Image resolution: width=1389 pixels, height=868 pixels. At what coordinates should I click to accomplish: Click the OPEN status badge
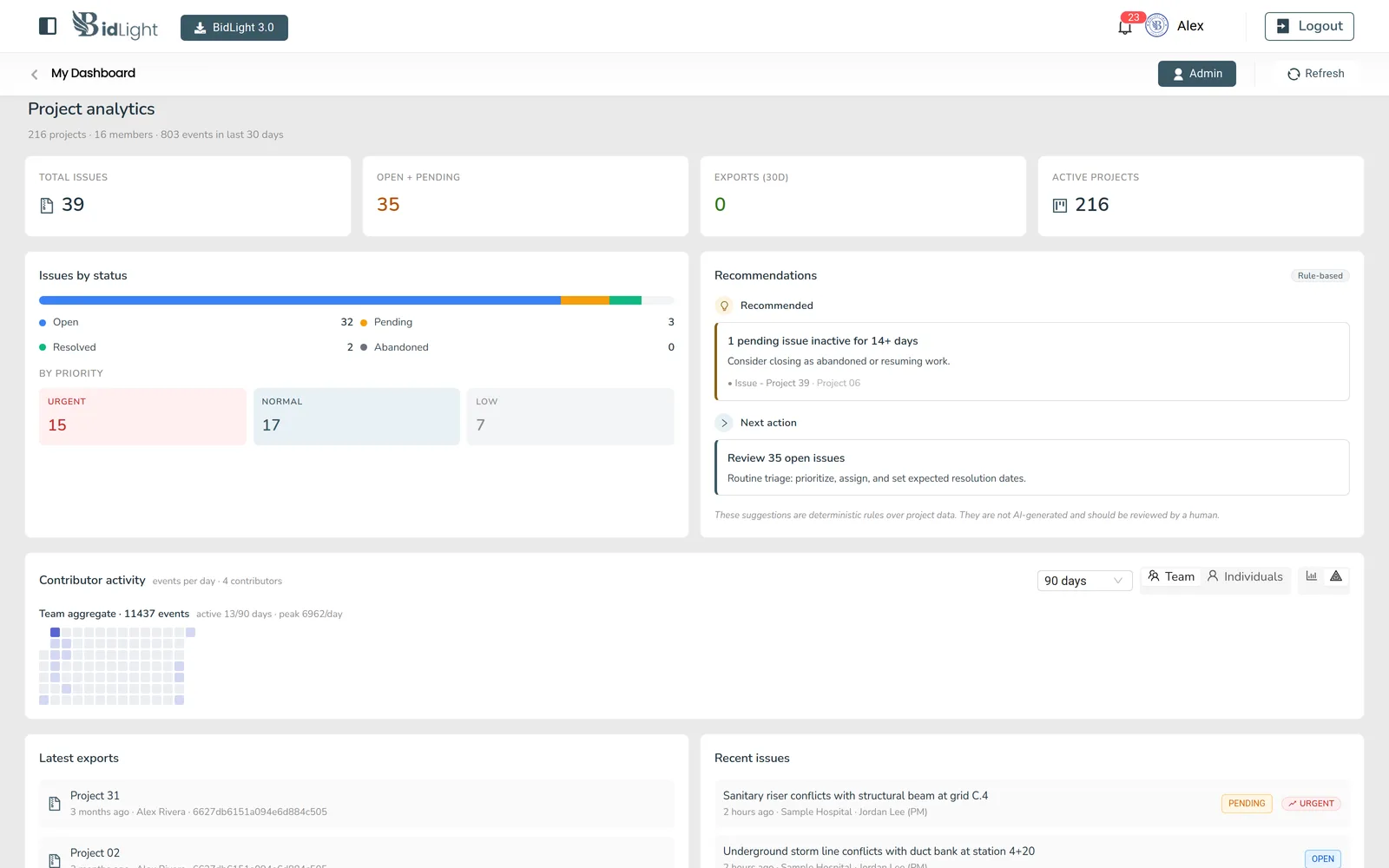pyautogui.click(x=1322, y=858)
